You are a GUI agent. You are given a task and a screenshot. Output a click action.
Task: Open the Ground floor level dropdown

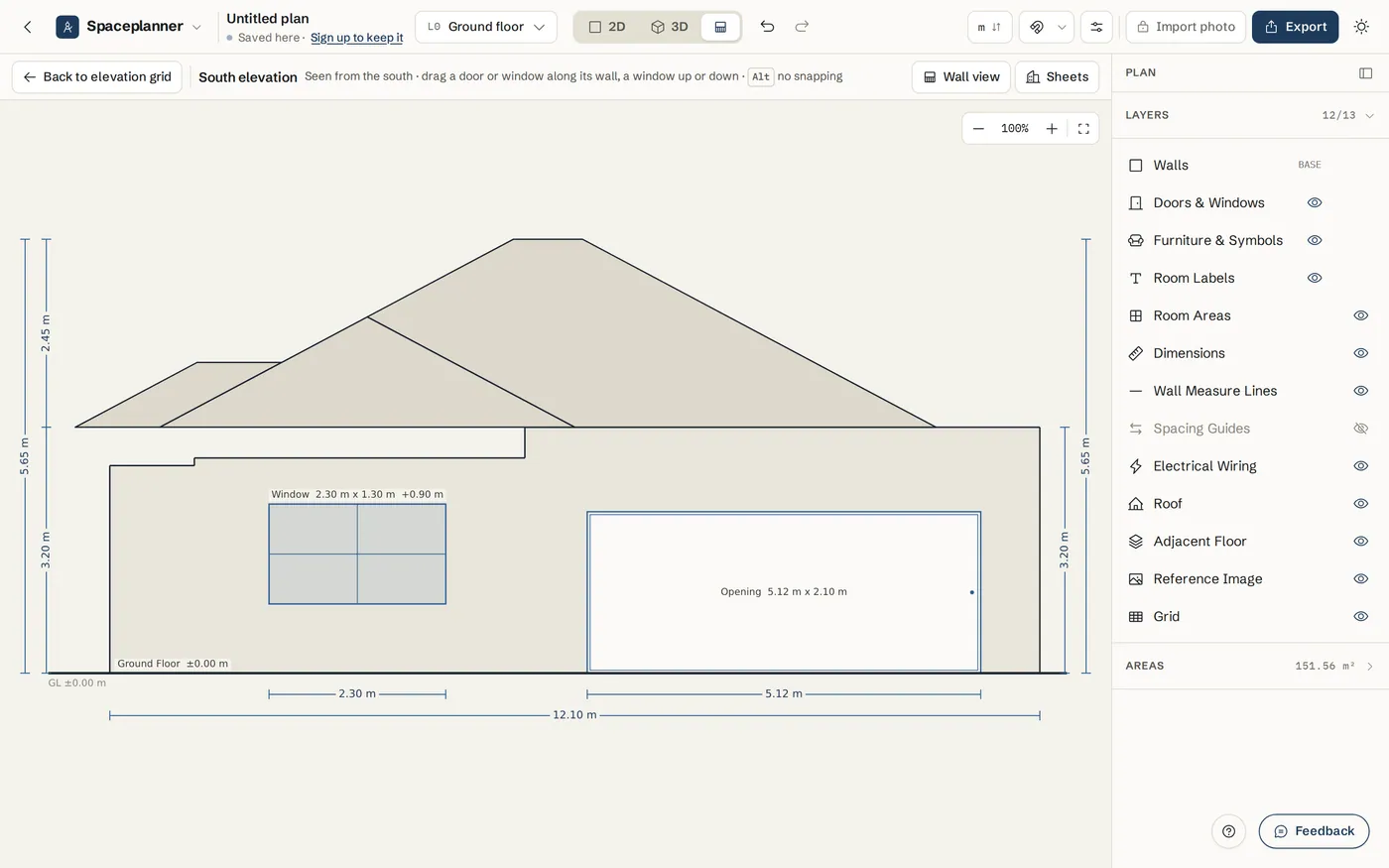[x=485, y=27]
